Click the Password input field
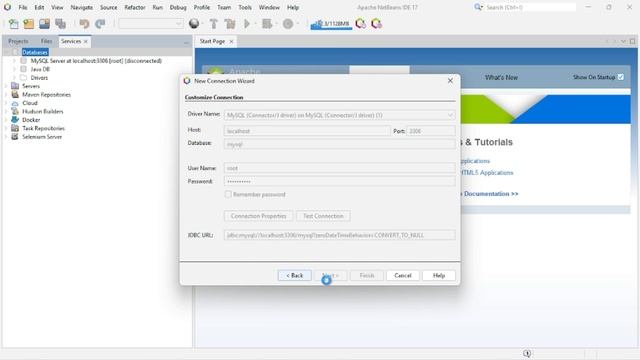Viewport: 640px width, 360px height. coord(340,181)
